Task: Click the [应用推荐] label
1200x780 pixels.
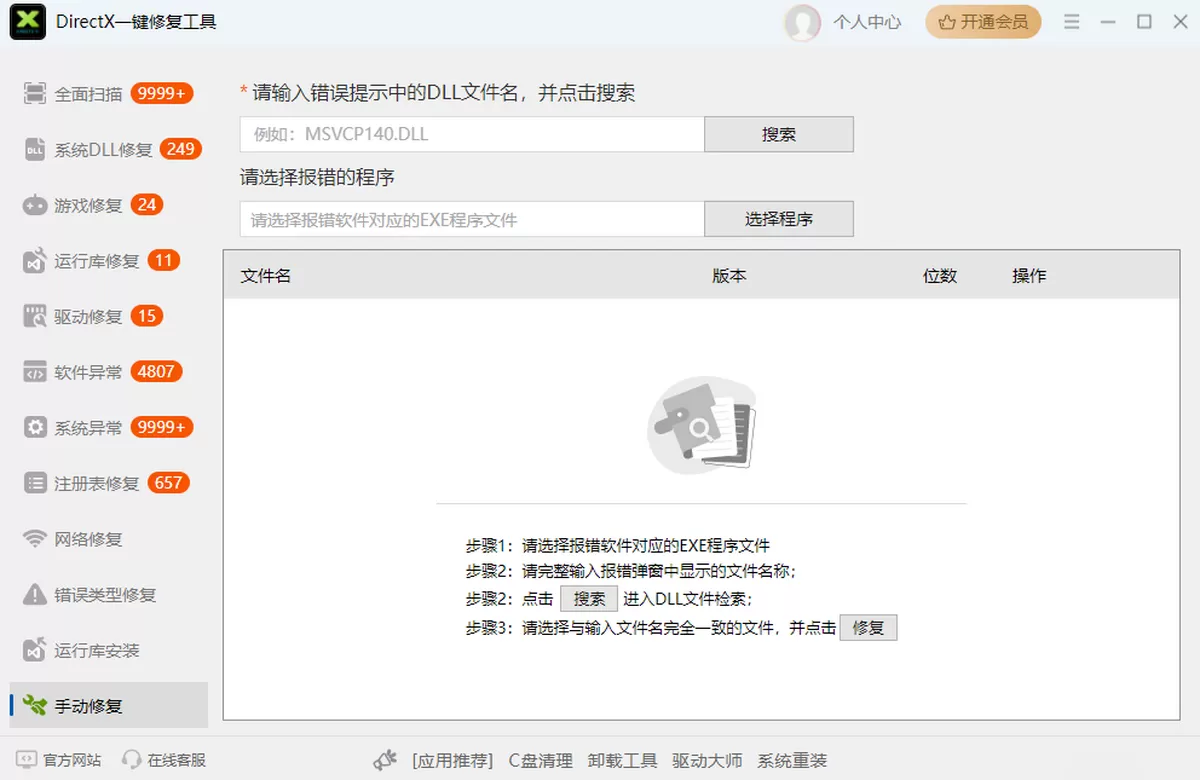Action: [x=452, y=761]
